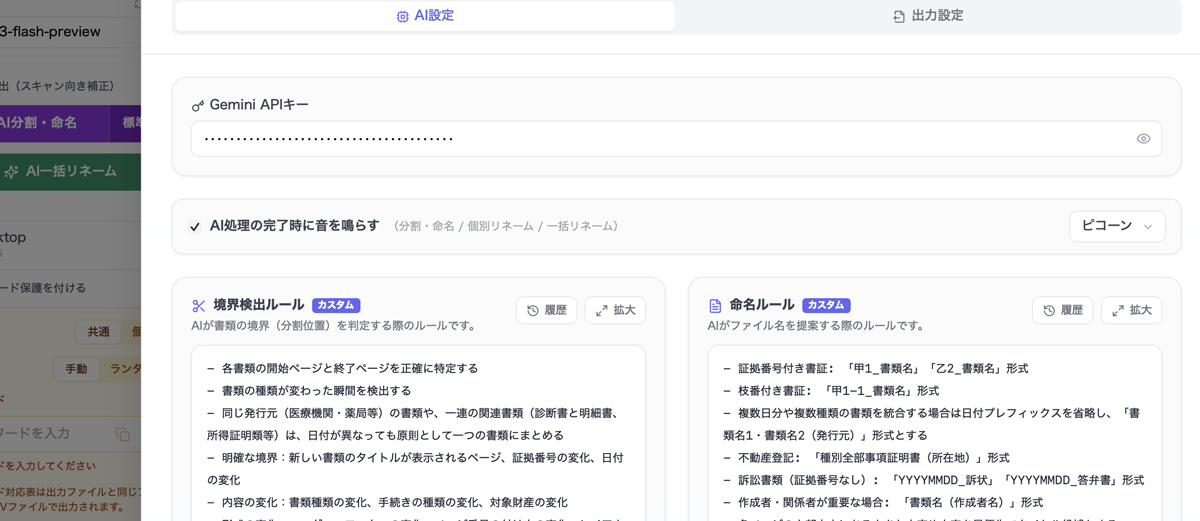1200x521 pixels.
Task: Click the AI分割・命名 button in background
Action: pyautogui.click(x=54, y=122)
